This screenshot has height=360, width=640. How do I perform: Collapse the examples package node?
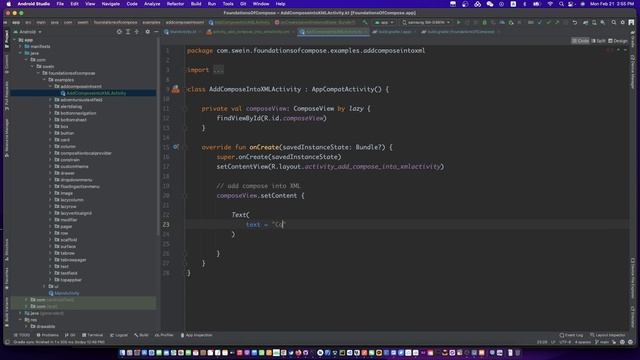click(x=44, y=80)
